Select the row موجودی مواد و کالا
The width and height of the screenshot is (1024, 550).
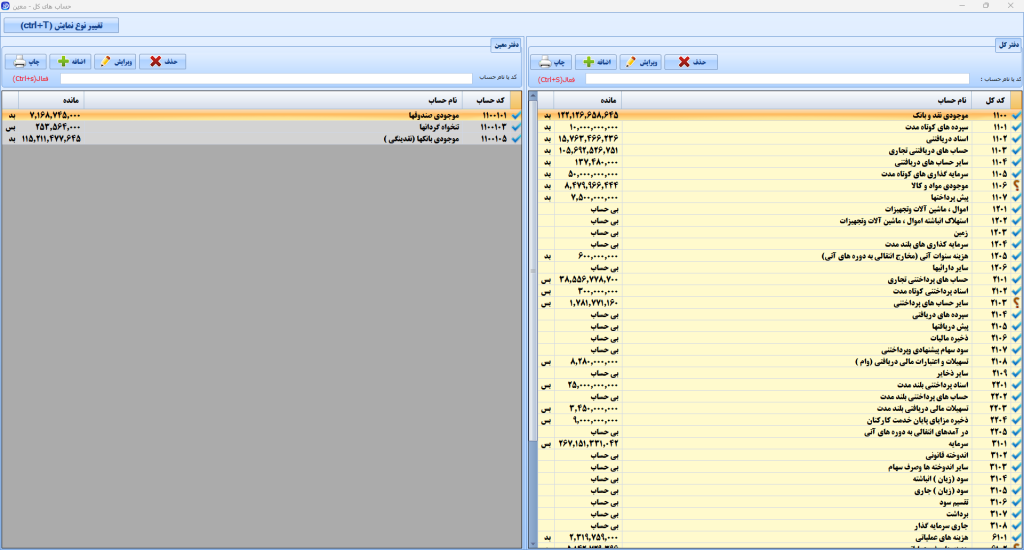point(780,186)
